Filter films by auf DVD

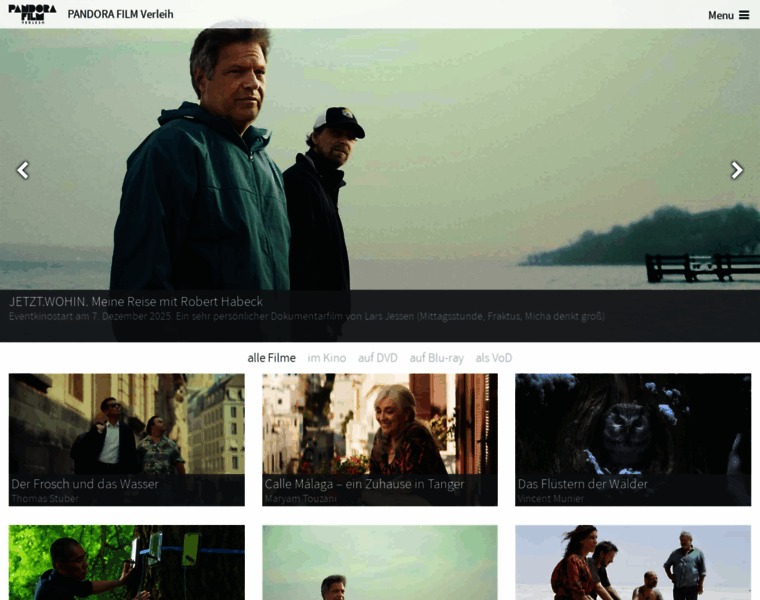378,358
